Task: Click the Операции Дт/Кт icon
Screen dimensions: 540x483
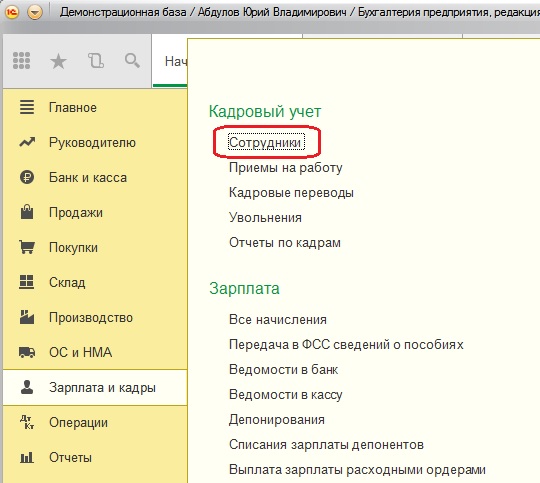Action: [x=27, y=422]
